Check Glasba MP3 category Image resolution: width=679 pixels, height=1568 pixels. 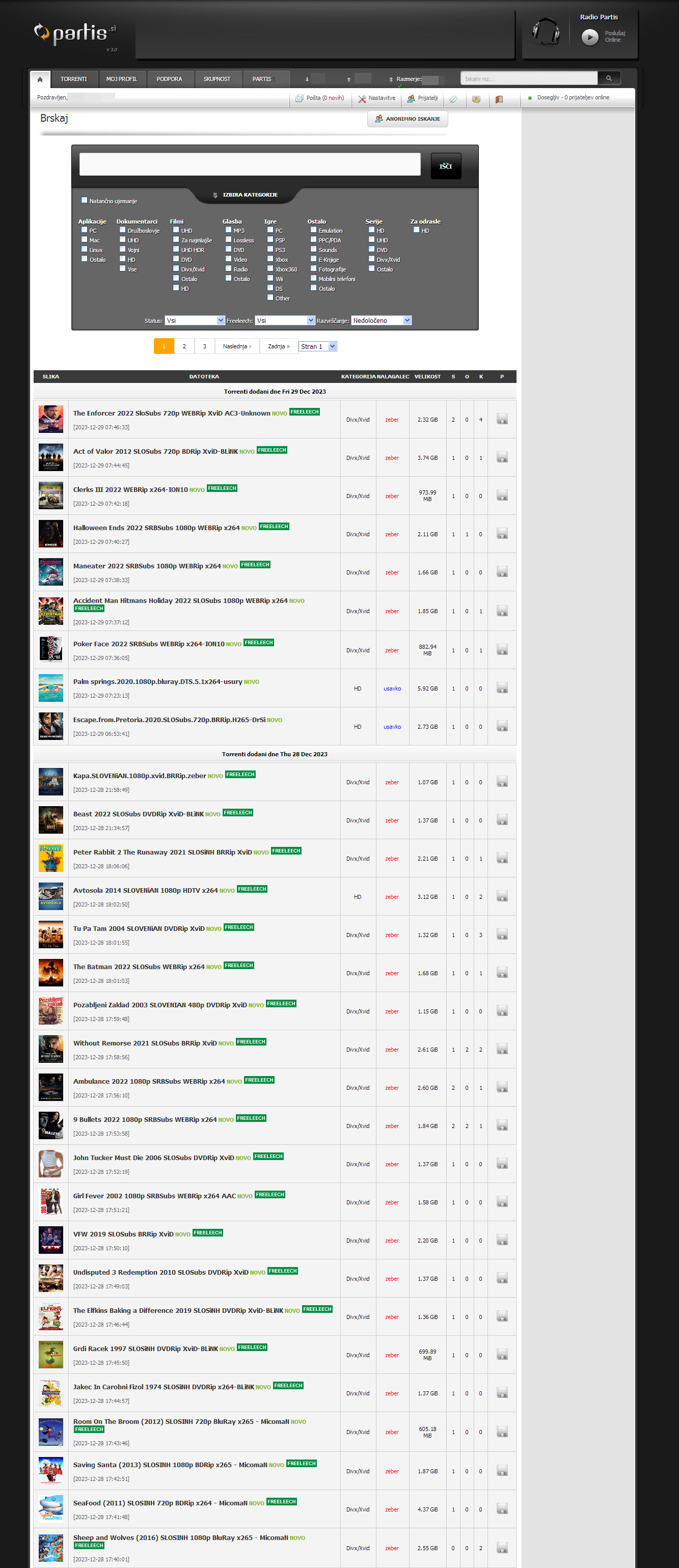228,230
